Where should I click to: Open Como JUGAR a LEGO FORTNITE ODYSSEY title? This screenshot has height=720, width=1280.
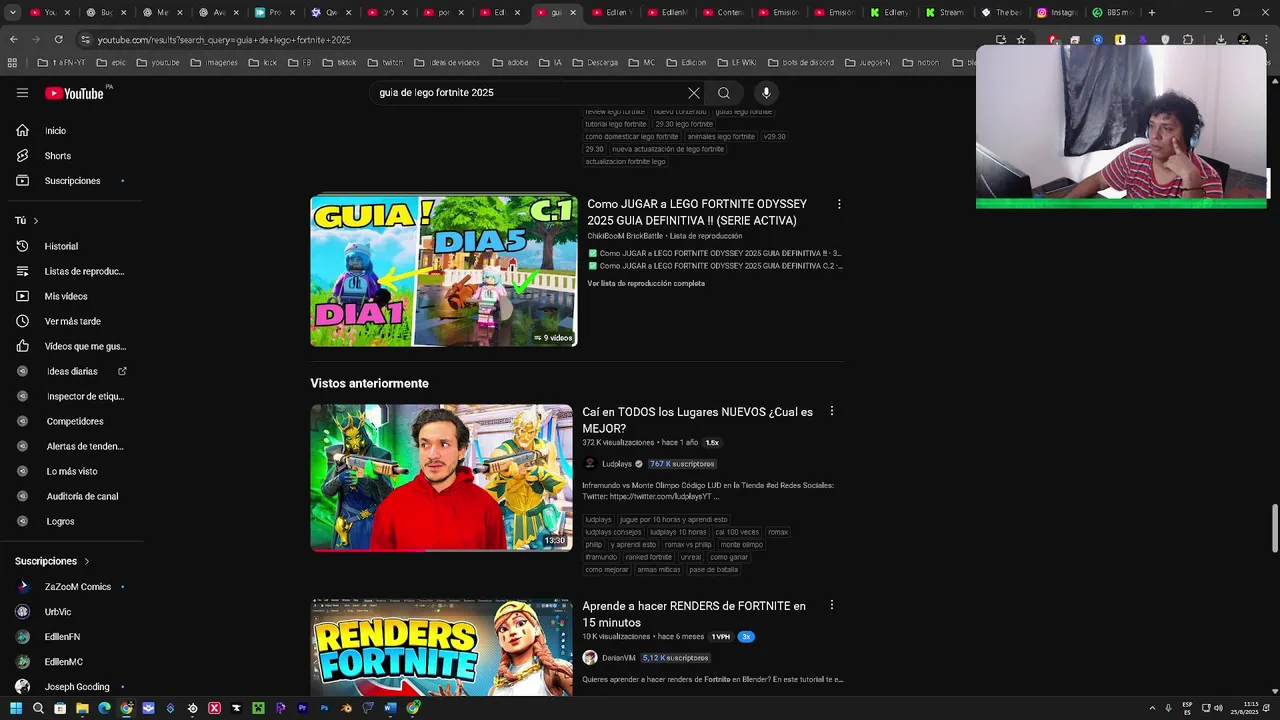(x=697, y=212)
